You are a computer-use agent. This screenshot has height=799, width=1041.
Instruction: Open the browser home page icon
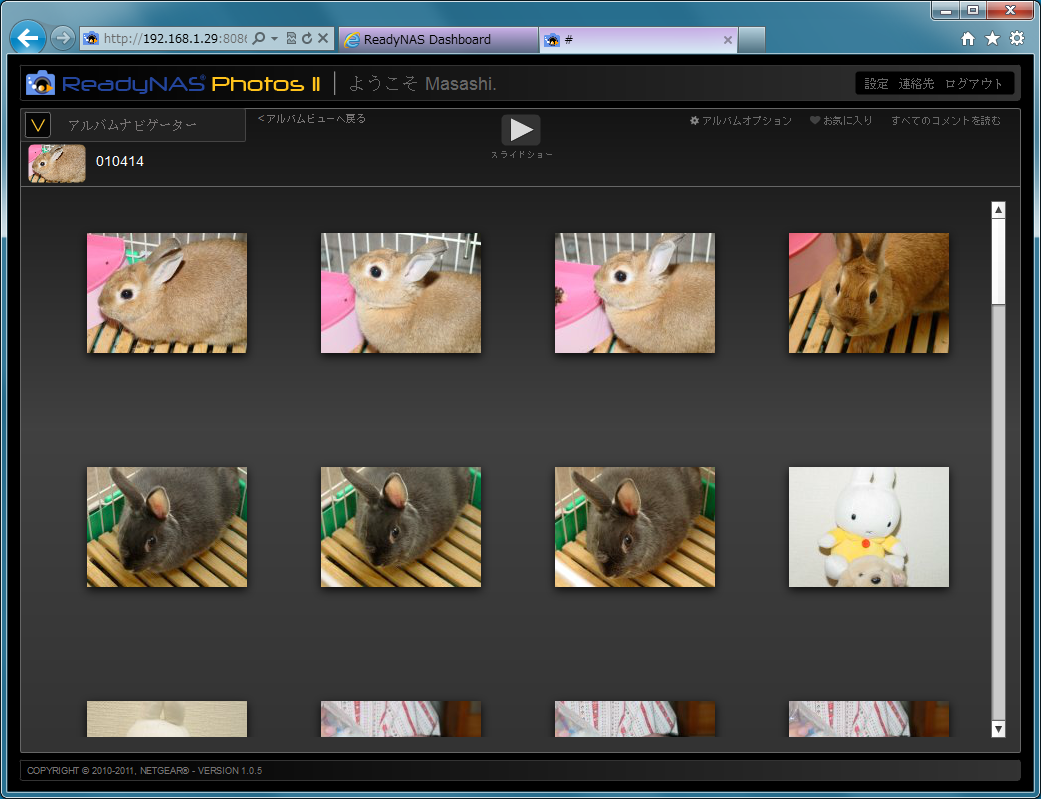[x=967, y=39]
